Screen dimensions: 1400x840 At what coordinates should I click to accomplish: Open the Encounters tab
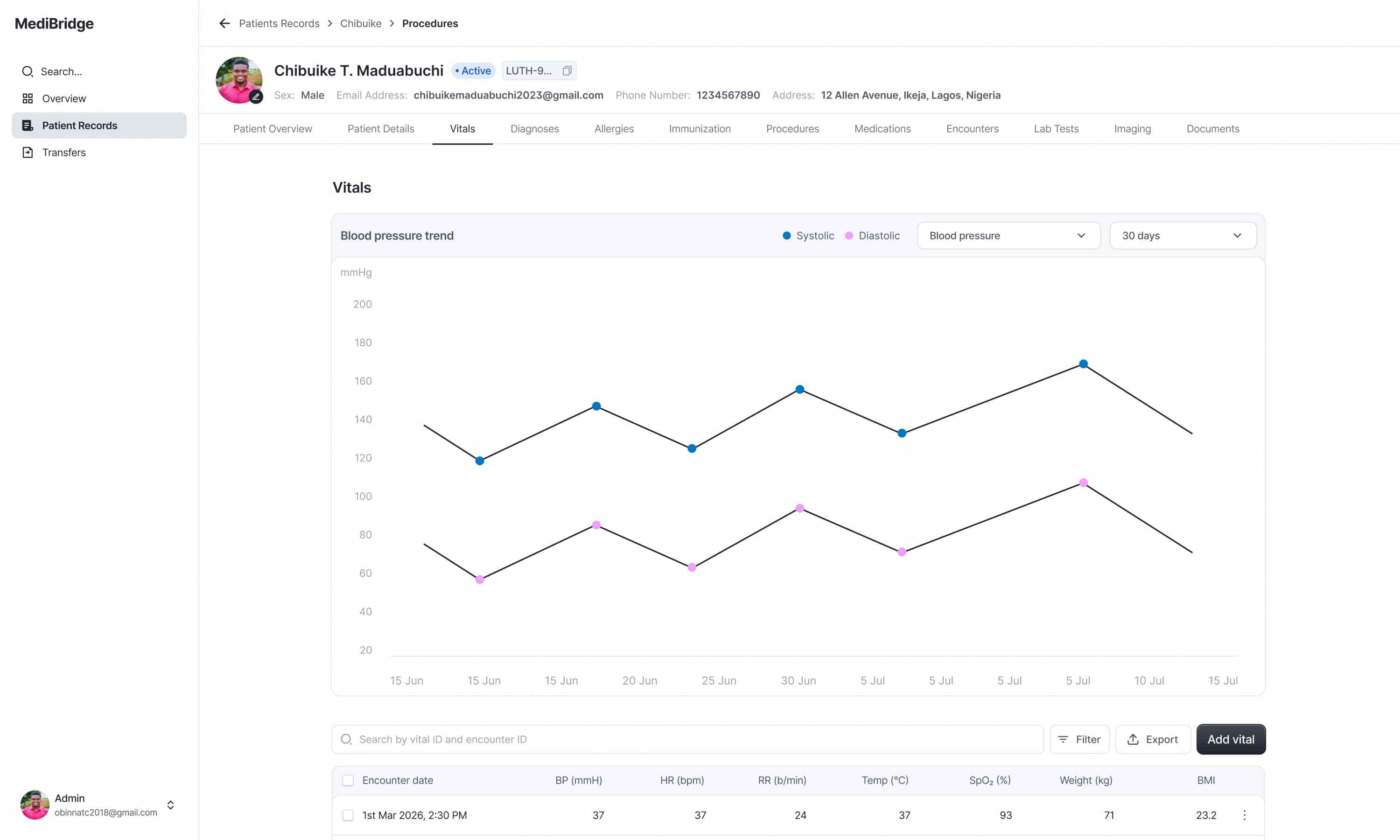(972, 128)
